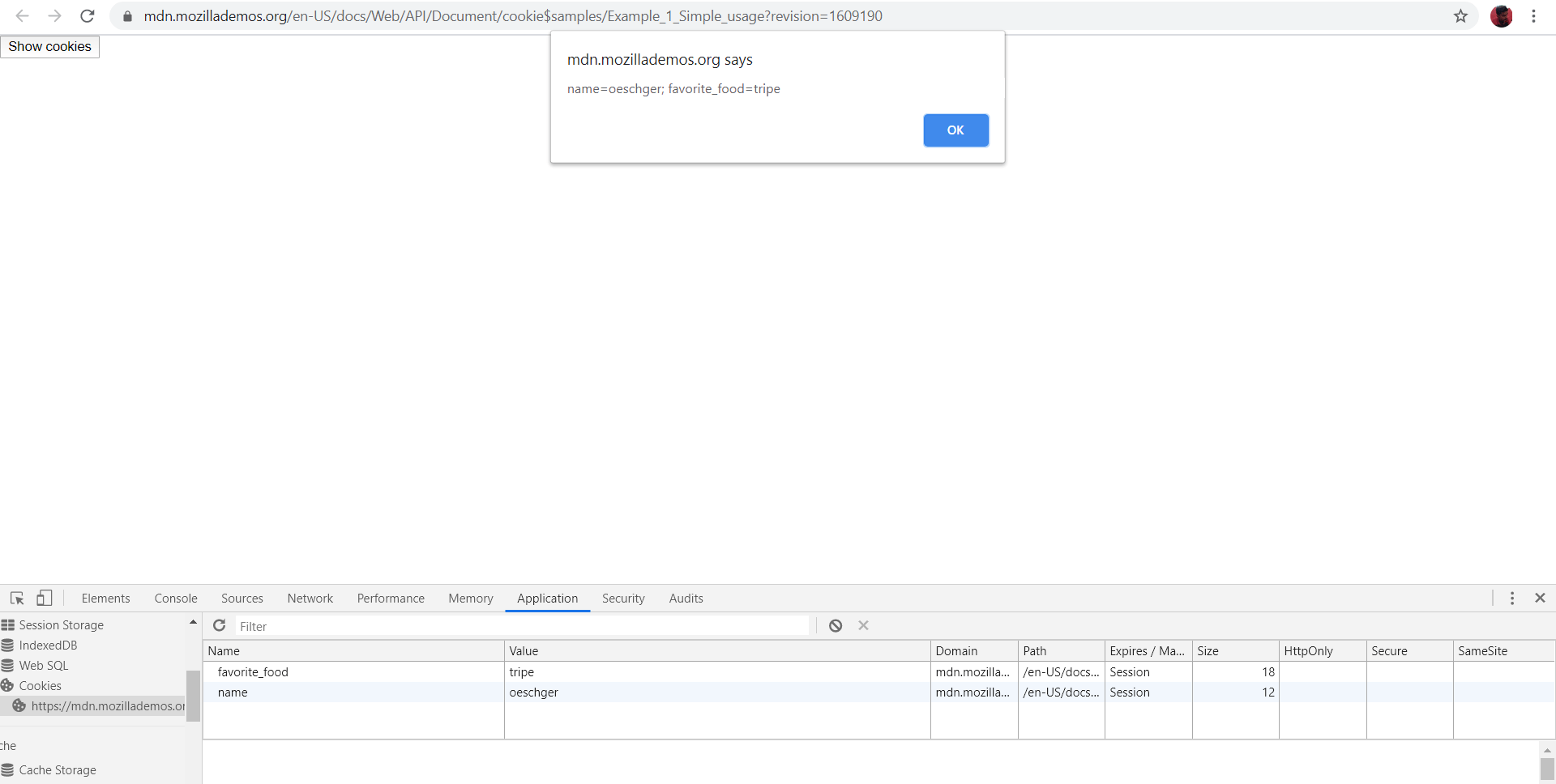The height and width of the screenshot is (784, 1556).
Task: Select the https://mdn.mozillademos.org cookies entry
Action: coord(105,705)
